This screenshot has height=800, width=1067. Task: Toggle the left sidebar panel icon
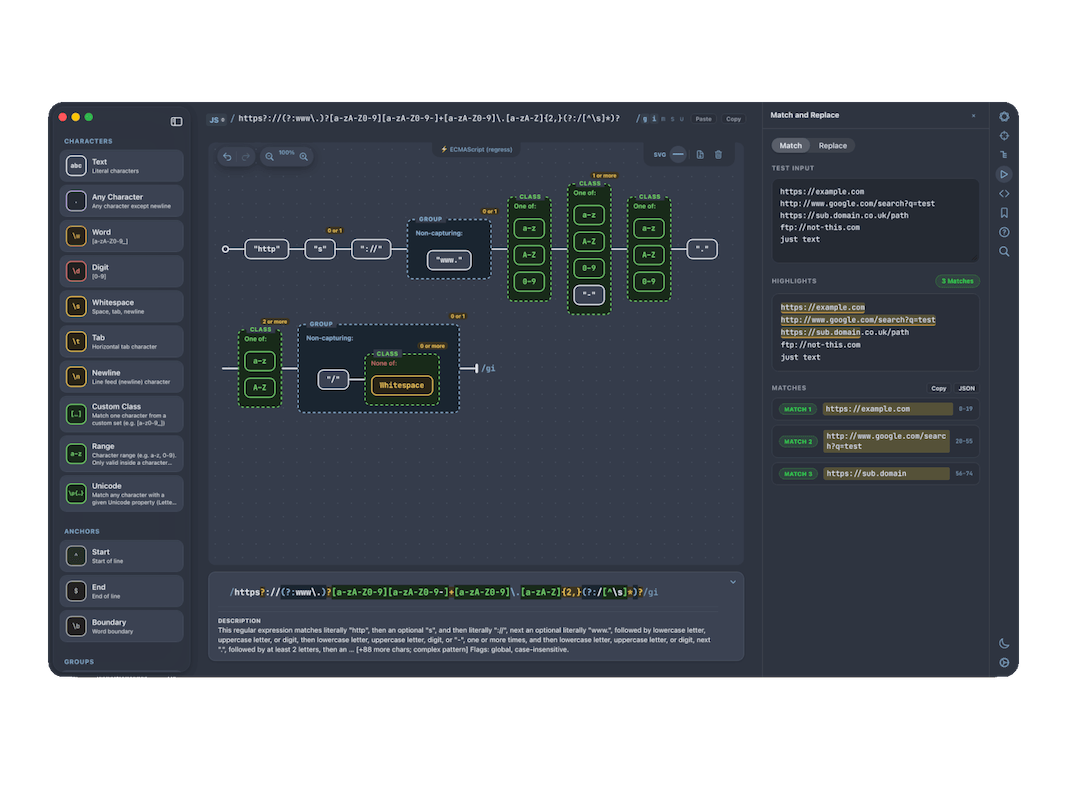[x=176, y=121]
